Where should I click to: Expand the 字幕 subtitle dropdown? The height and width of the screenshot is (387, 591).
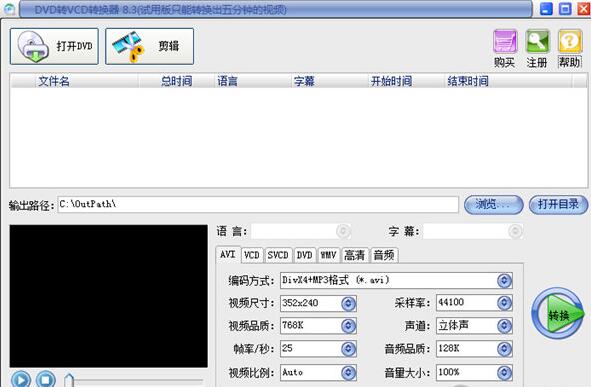click(515, 231)
